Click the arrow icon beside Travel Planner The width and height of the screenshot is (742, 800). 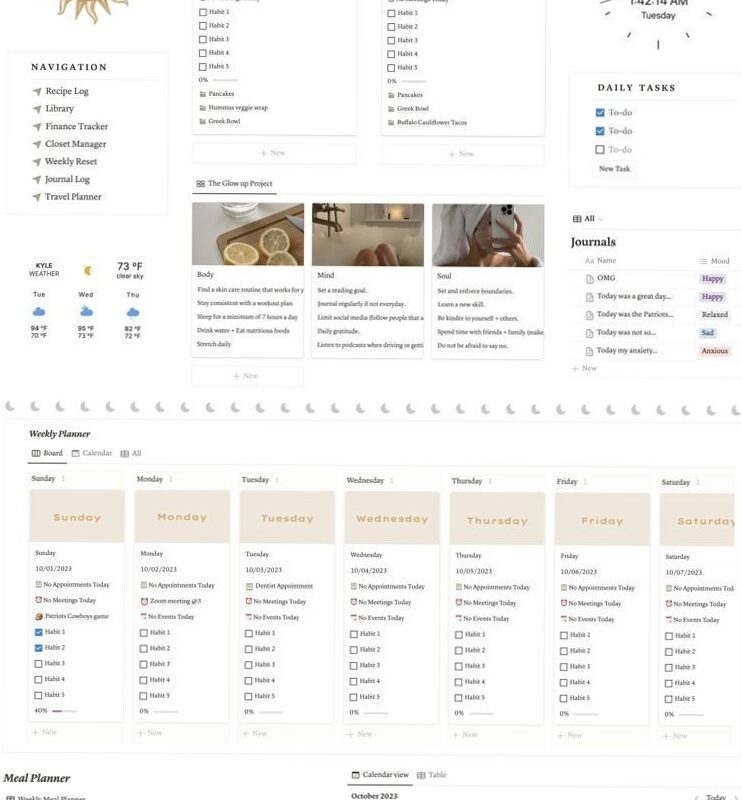(37, 196)
